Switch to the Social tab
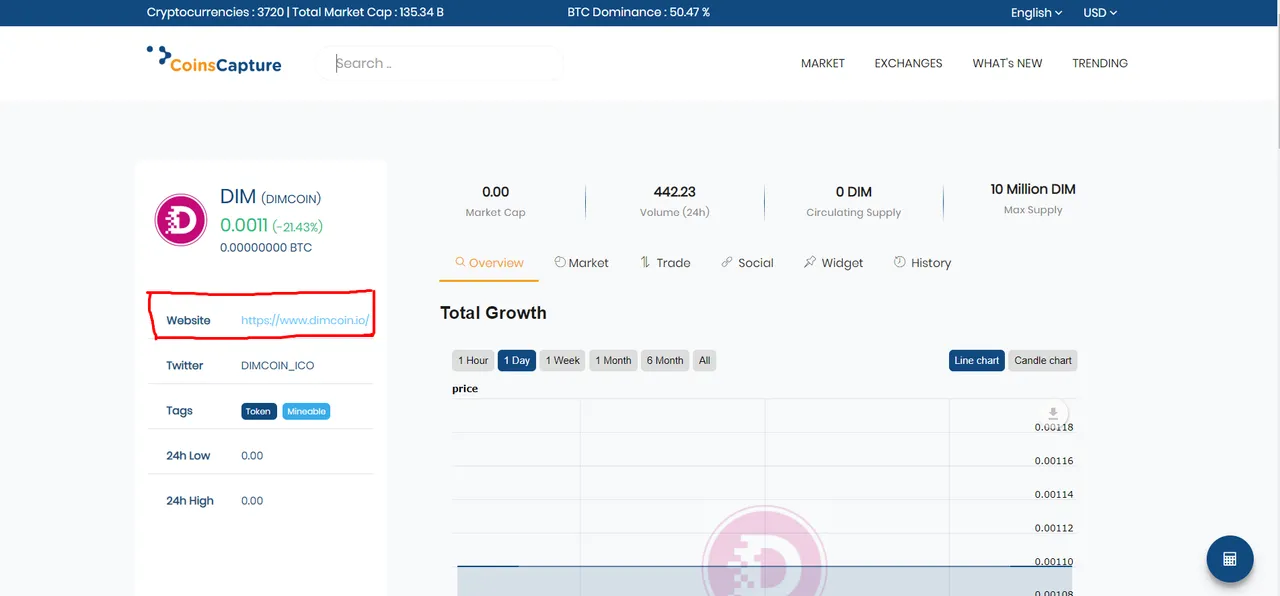This screenshot has width=1280, height=596. (747, 263)
